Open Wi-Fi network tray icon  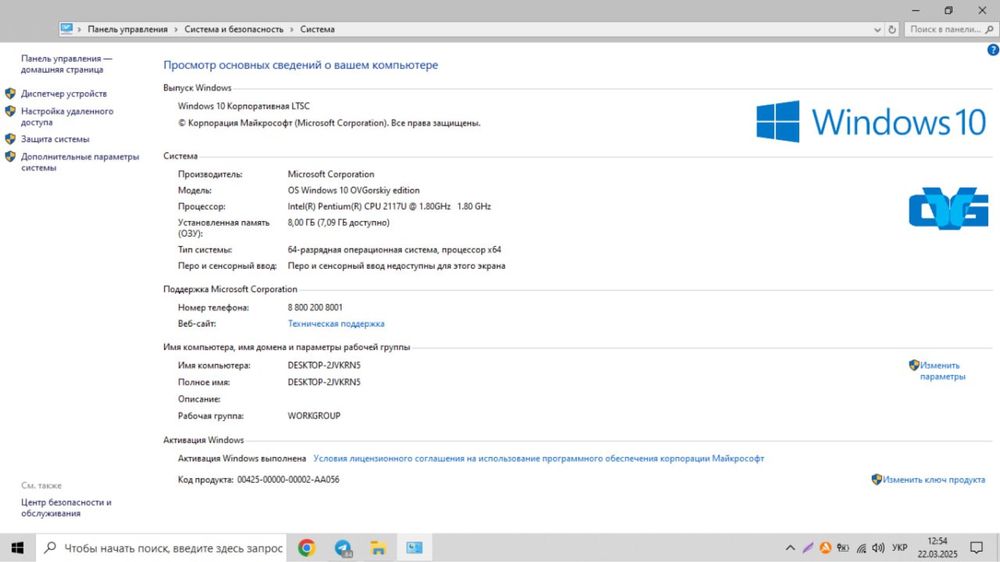coord(861,548)
